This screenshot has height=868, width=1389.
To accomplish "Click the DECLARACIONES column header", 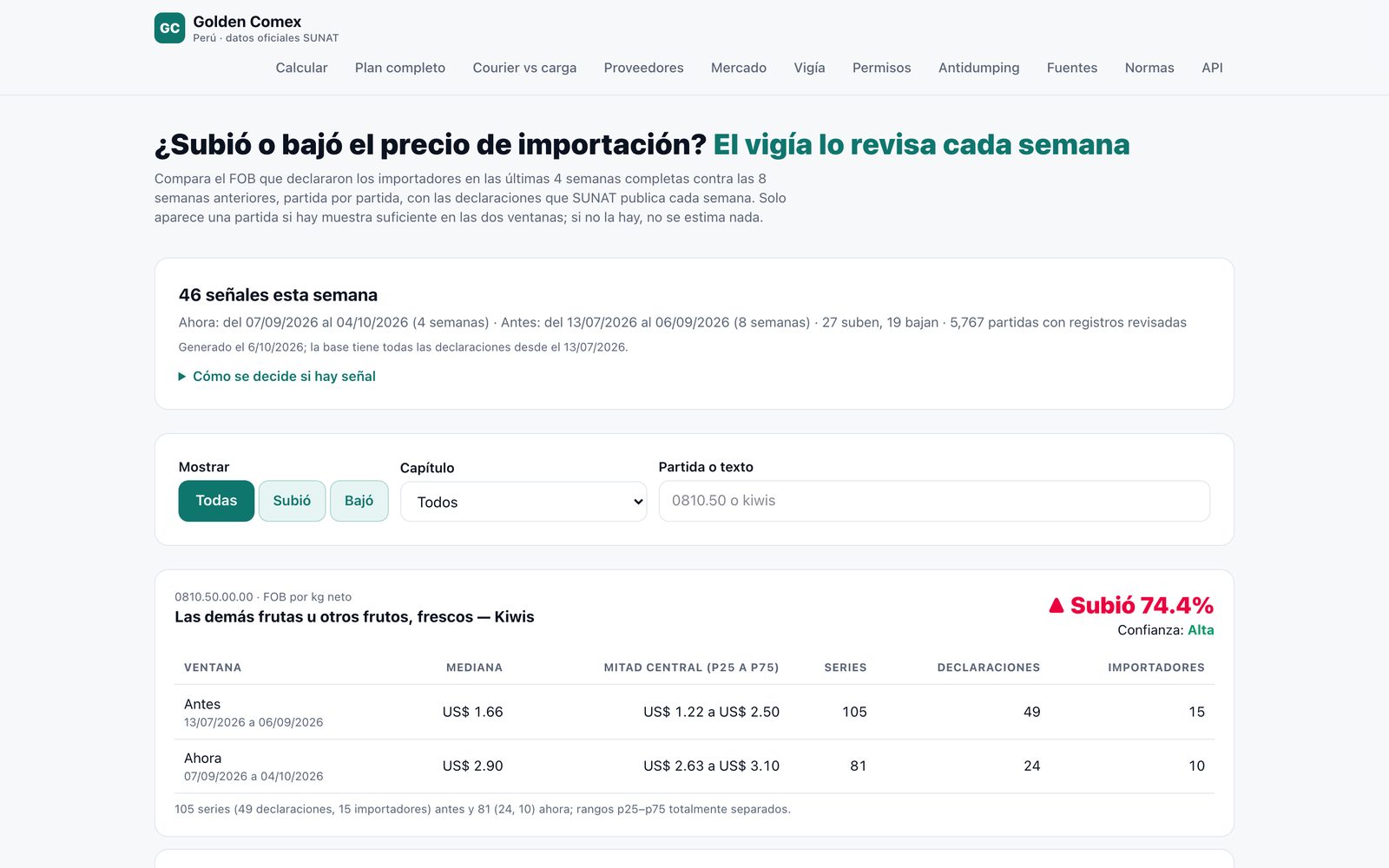I will 989,667.
